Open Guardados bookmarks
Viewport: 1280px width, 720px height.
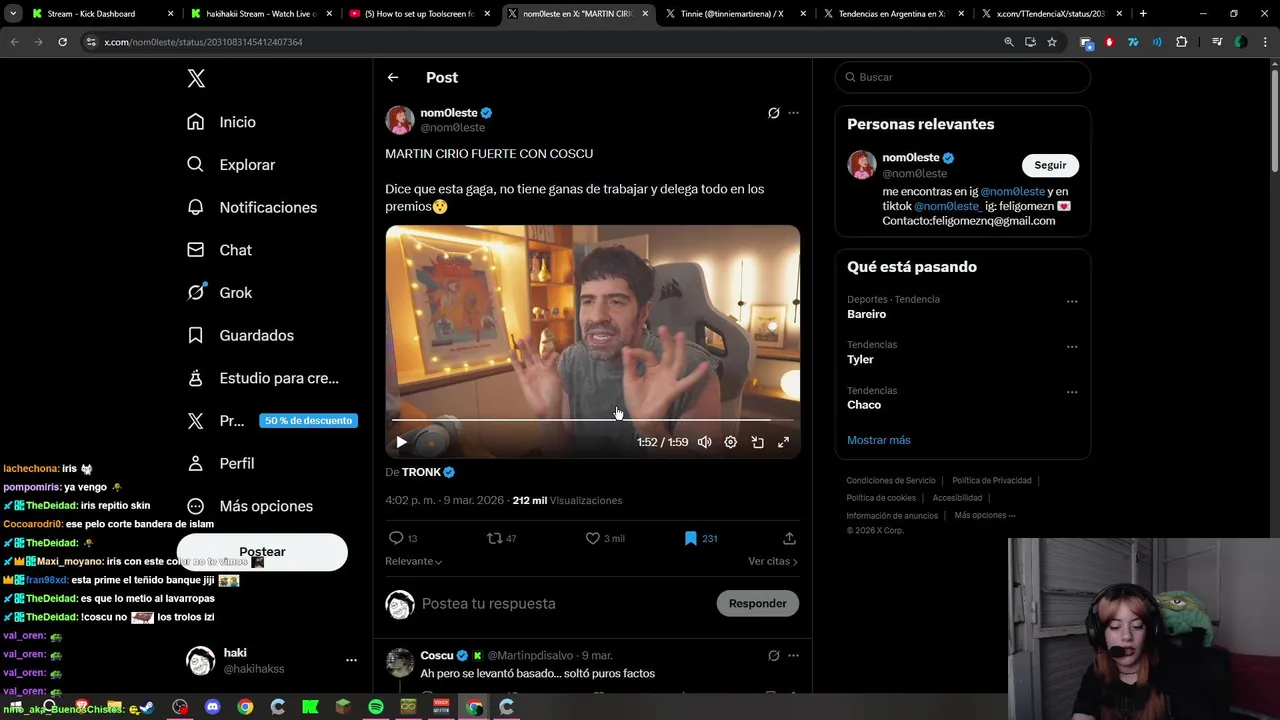pos(240,335)
